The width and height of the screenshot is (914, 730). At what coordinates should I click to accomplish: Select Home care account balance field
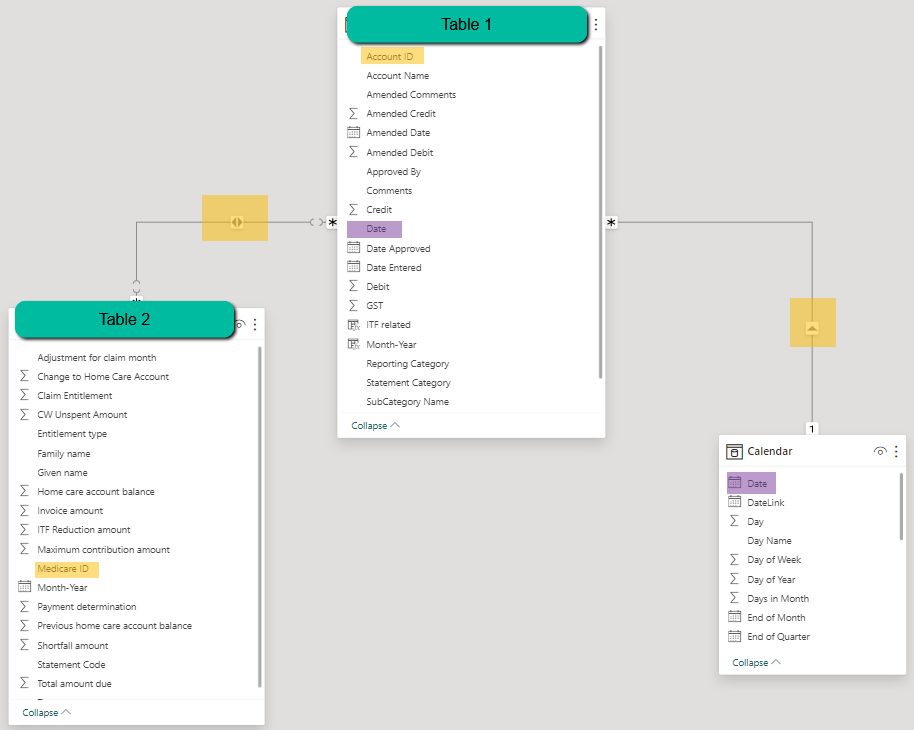click(96, 492)
